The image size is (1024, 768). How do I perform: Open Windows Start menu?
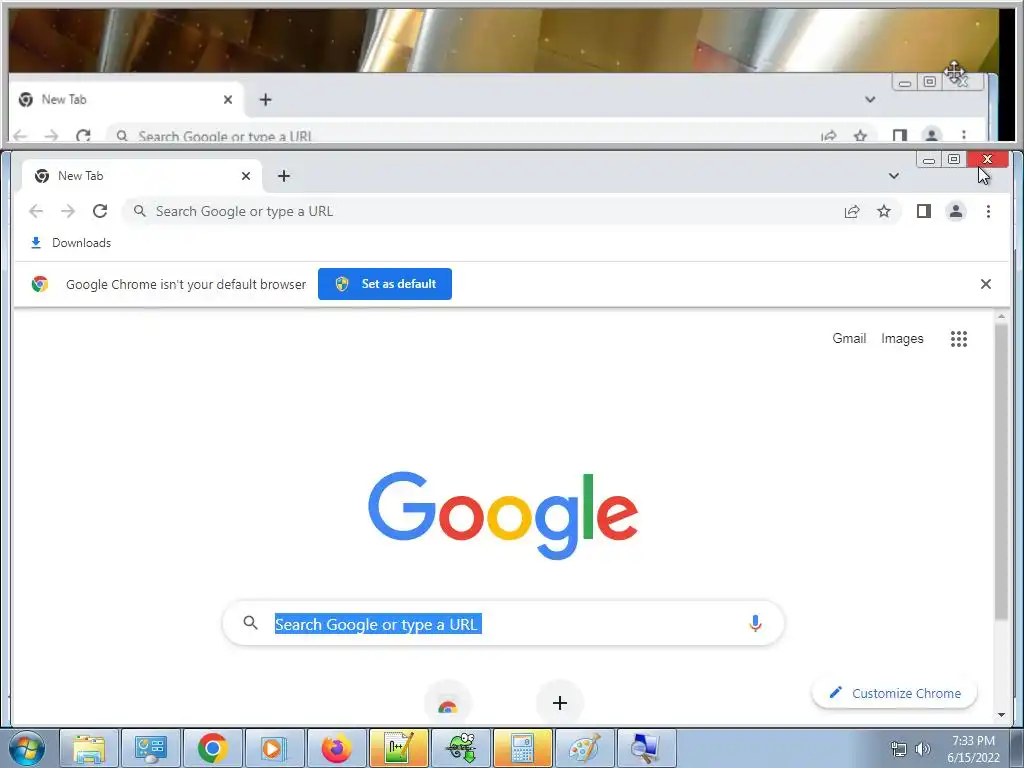(x=27, y=748)
